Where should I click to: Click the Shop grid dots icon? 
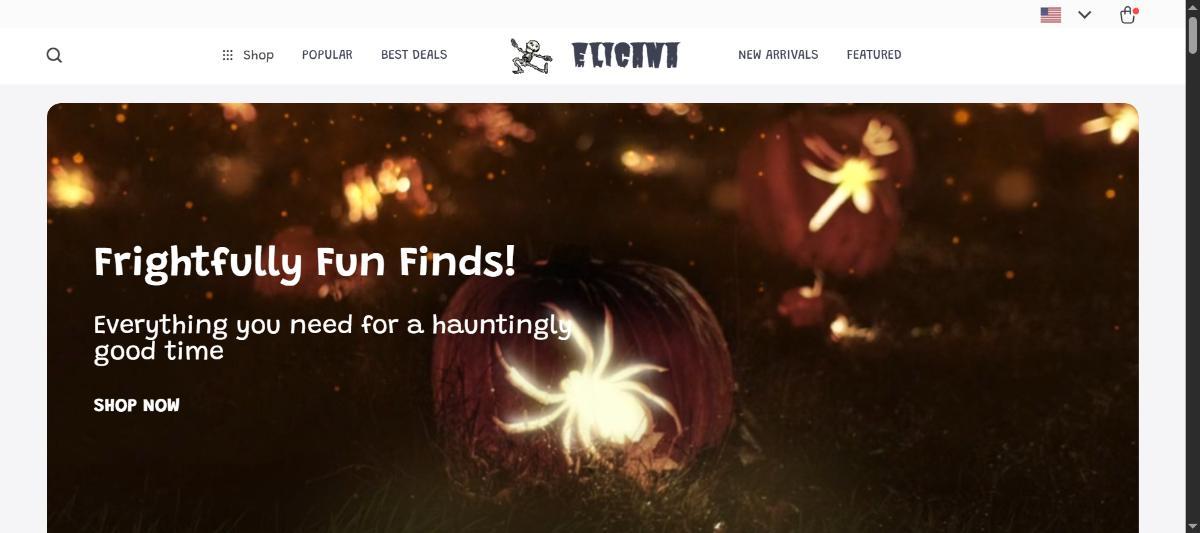[x=227, y=55]
